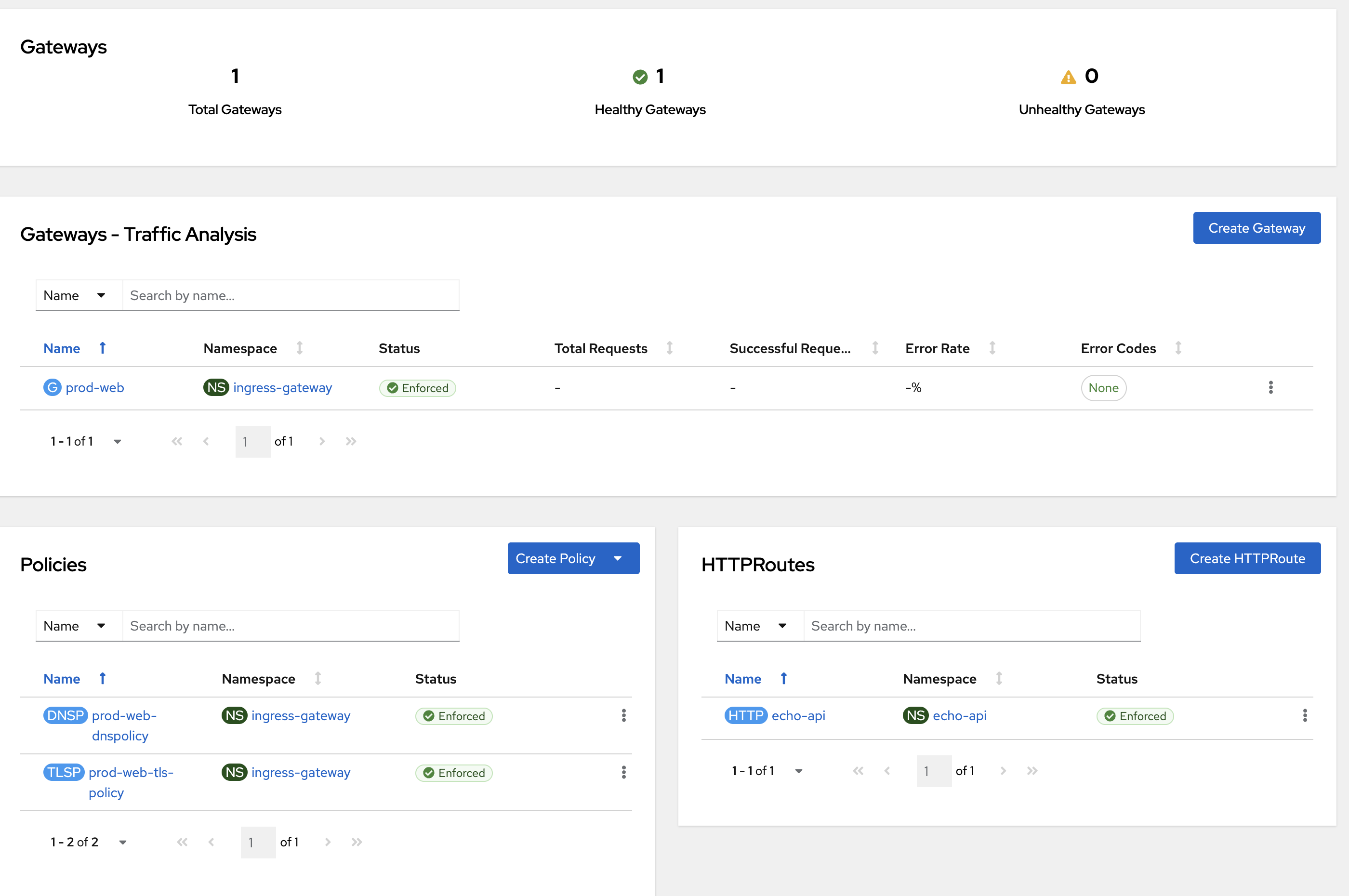Sort gateways by Error Rate icon
This screenshot has width=1349, height=896.
coord(992,348)
